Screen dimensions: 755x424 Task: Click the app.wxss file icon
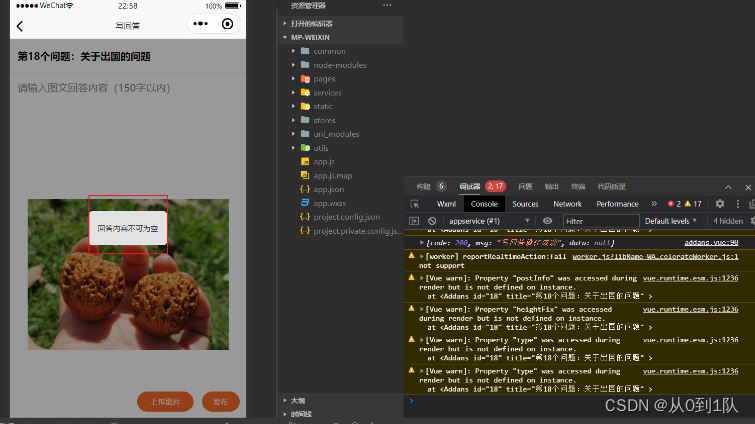pyautogui.click(x=305, y=203)
